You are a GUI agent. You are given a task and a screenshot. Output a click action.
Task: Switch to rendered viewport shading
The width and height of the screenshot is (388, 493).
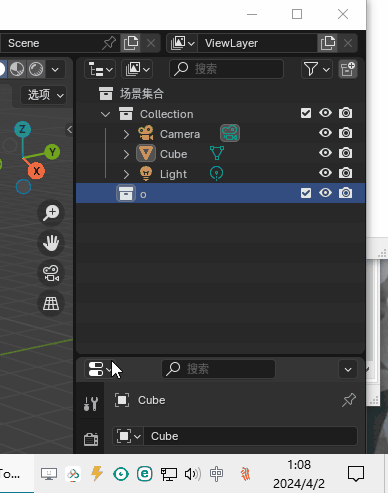point(36,69)
